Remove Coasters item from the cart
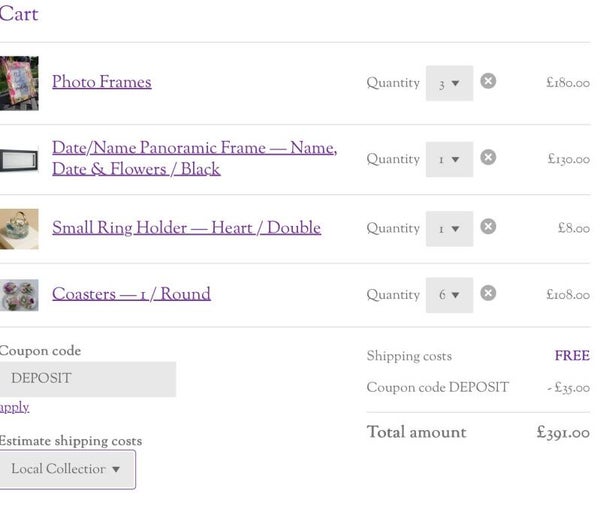600x512 pixels. [488, 293]
